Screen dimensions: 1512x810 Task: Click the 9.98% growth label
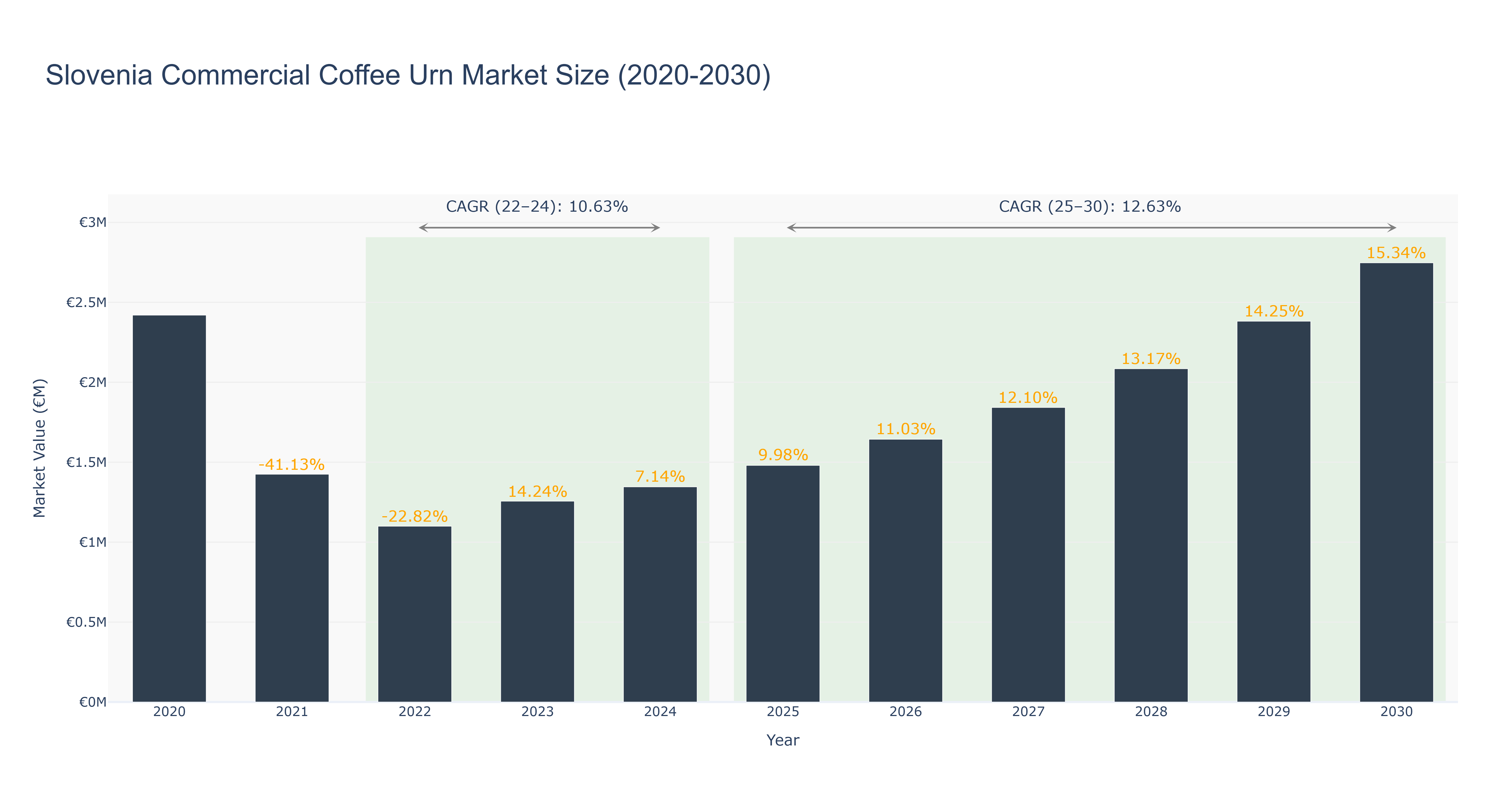pos(782,455)
